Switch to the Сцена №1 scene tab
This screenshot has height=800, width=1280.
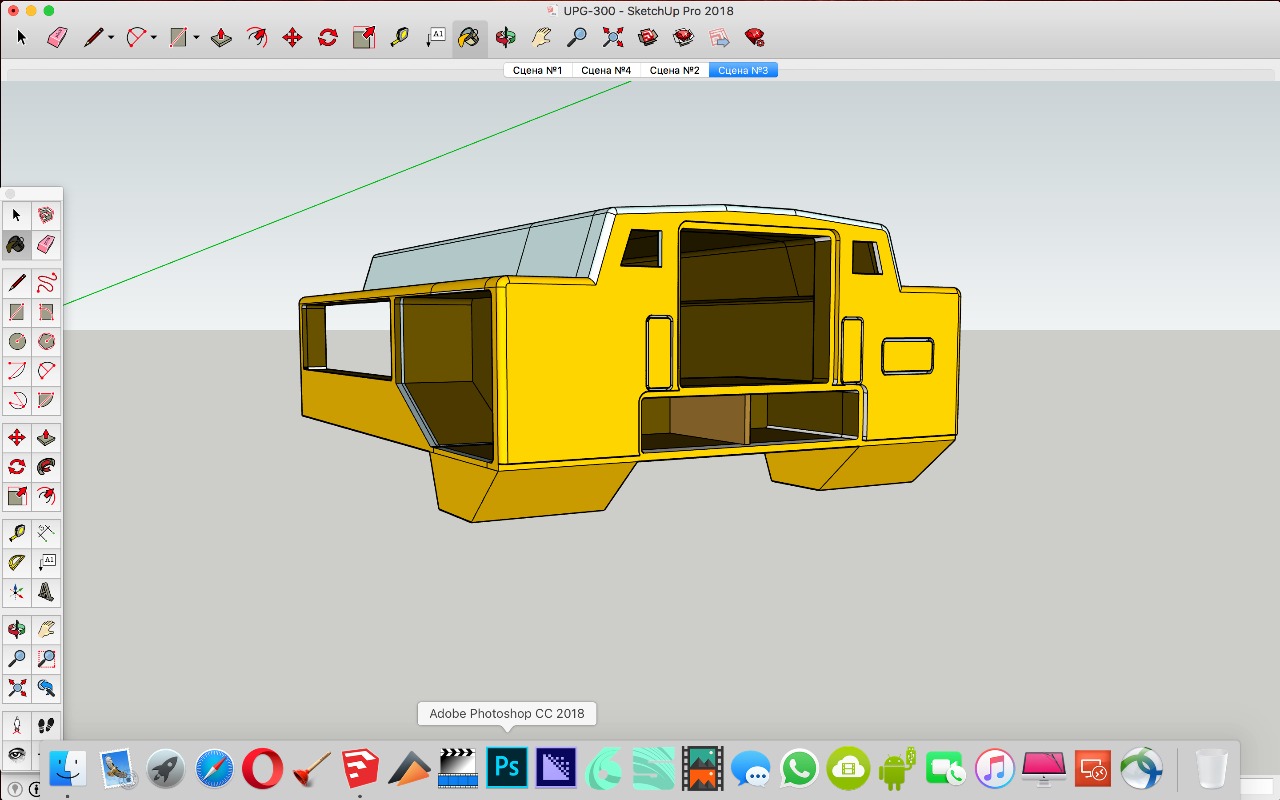[x=537, y=70]
